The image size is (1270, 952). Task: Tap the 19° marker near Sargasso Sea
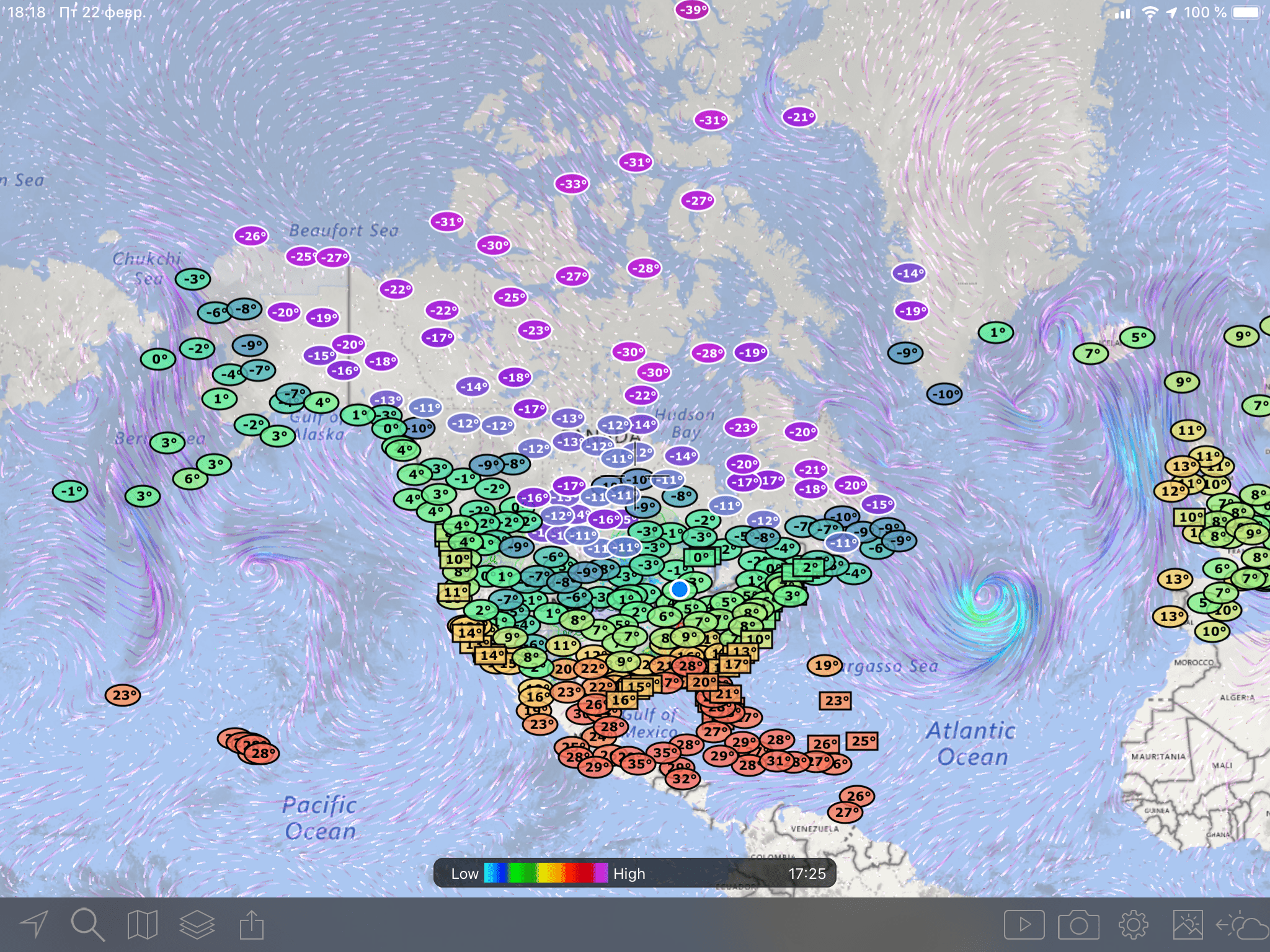click(825, 666)
